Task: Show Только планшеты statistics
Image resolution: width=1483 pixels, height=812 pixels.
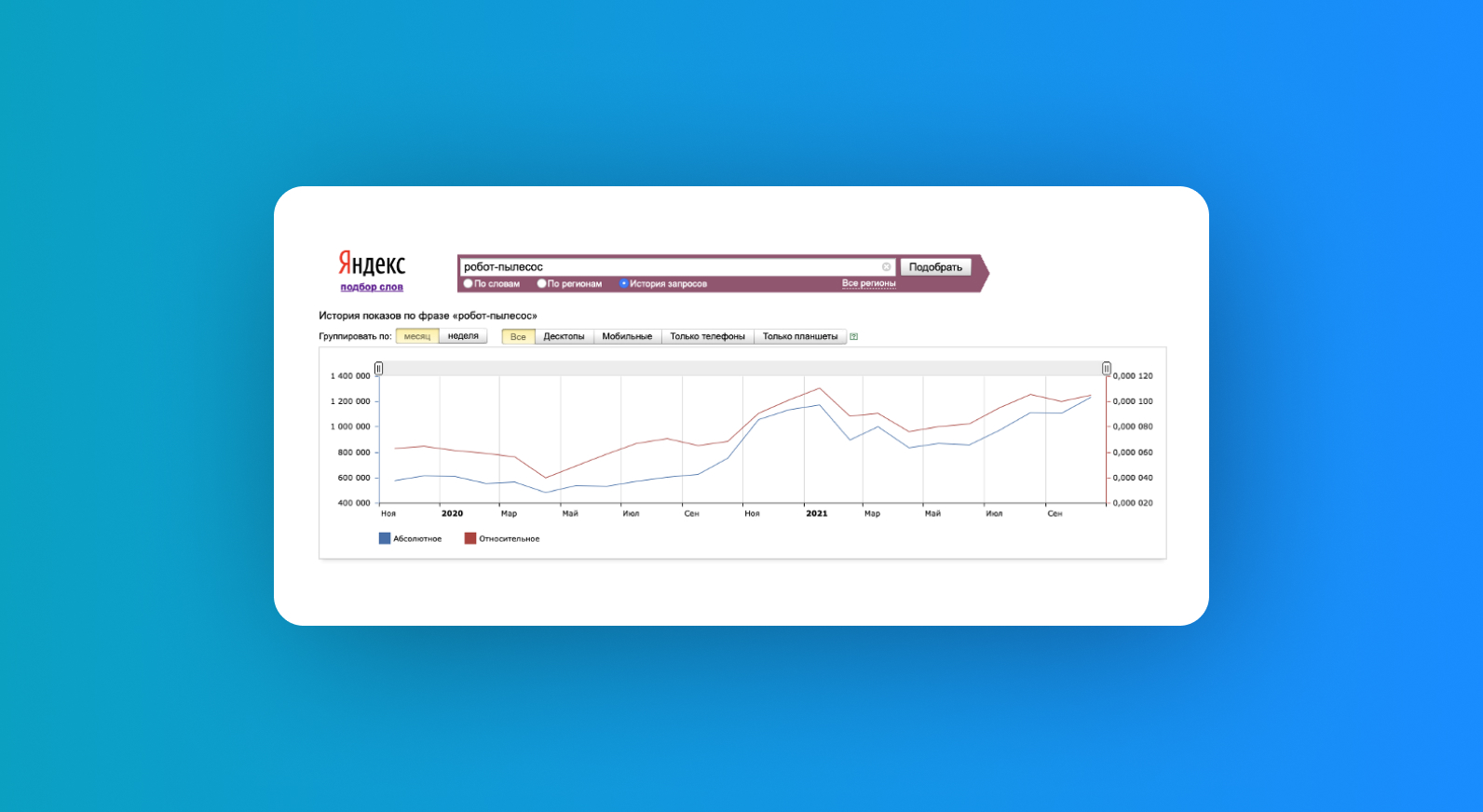Action: [x=799, y=337]
